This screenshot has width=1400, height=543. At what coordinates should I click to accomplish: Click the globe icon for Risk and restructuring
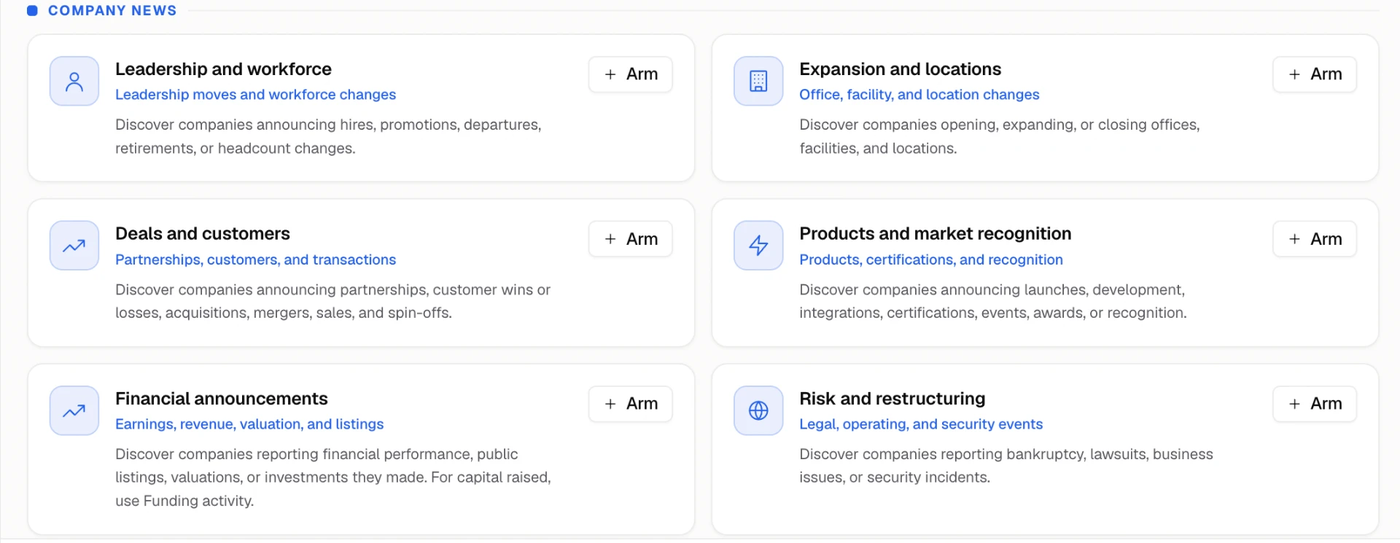[x=758, y=411]
